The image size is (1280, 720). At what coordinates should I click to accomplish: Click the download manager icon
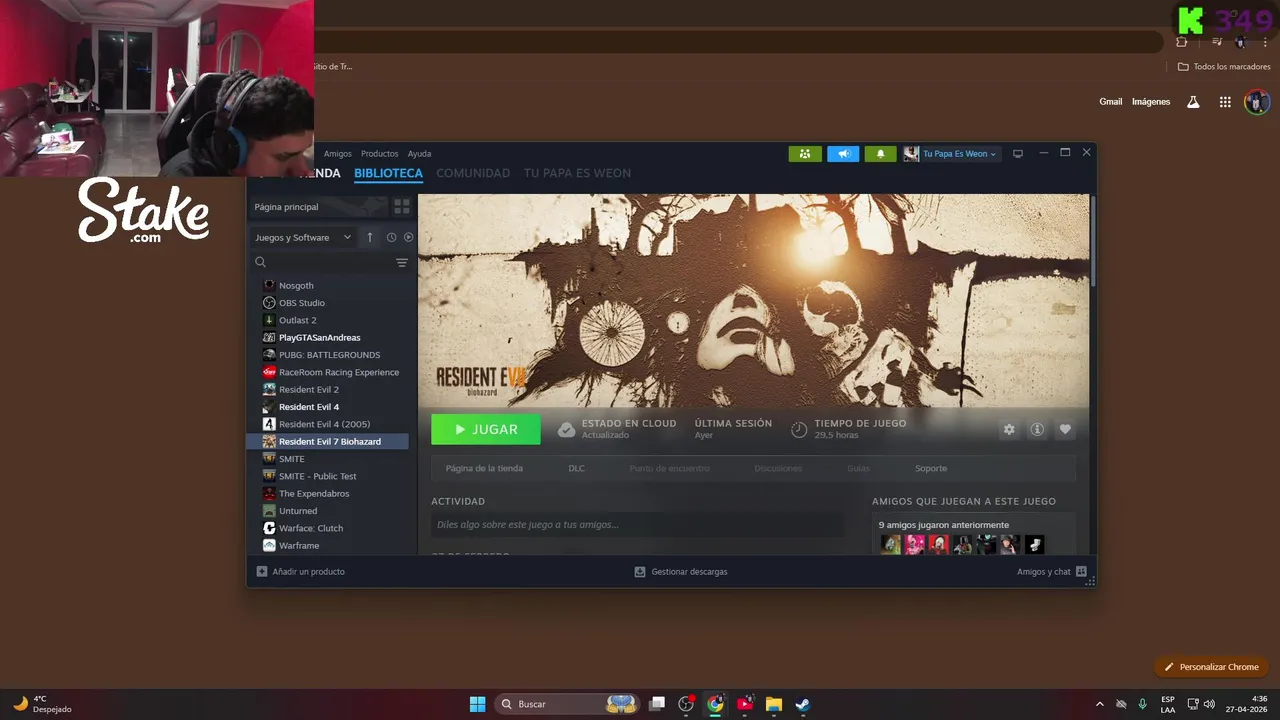[x=640, y=572]
